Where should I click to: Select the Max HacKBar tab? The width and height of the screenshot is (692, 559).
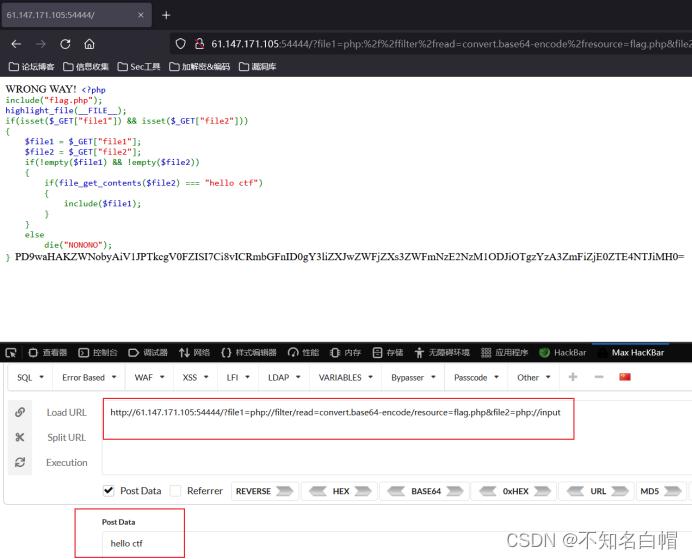click(631, 353)
